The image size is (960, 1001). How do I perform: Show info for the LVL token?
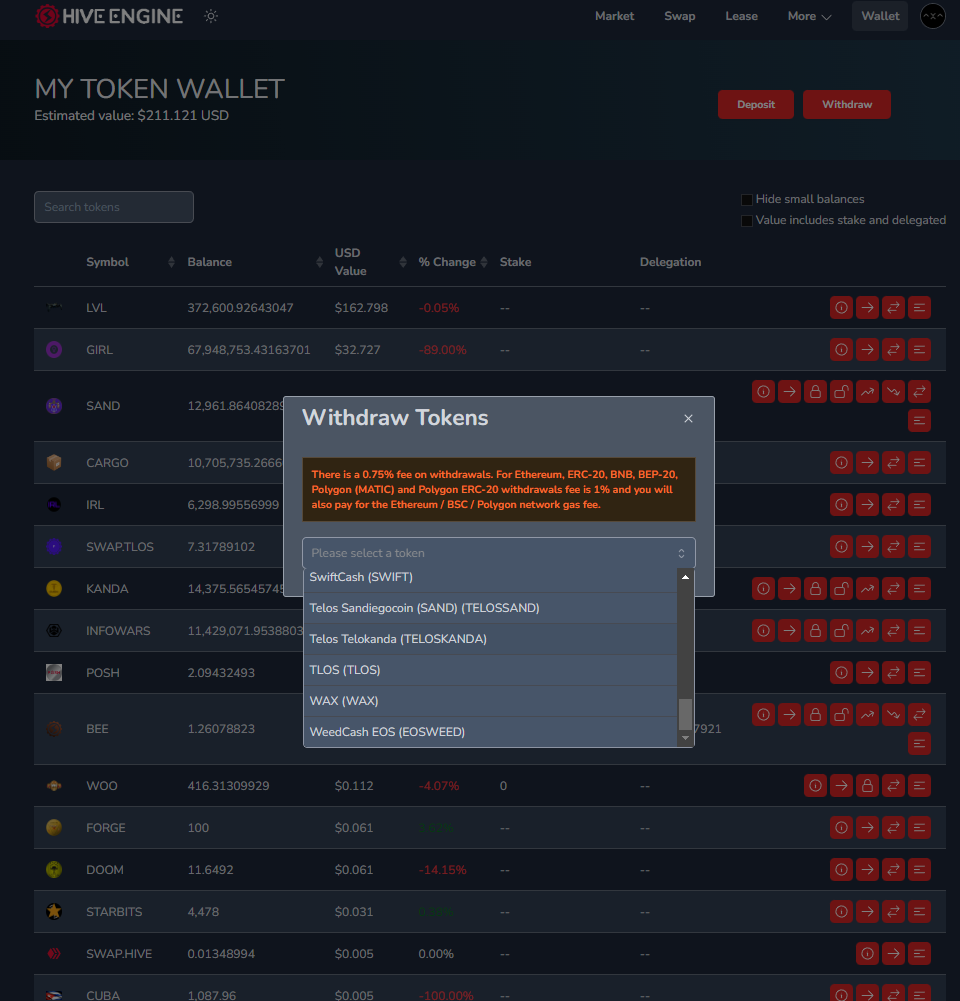click(841, 308)
